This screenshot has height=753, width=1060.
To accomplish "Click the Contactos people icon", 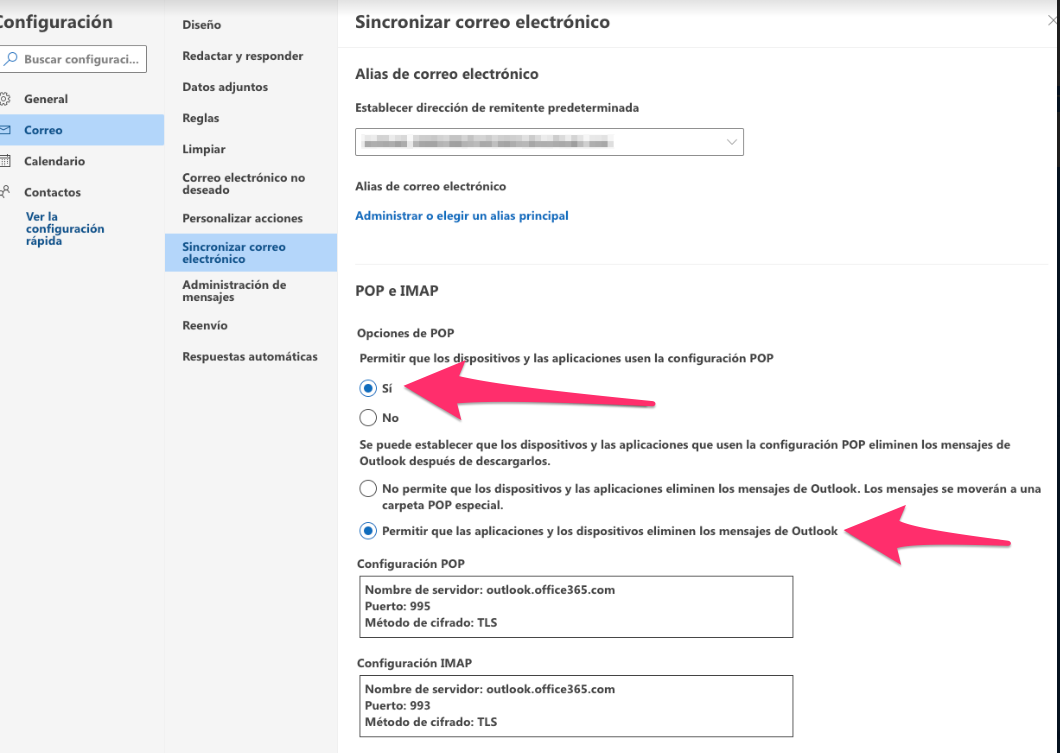I will [5, 192].
